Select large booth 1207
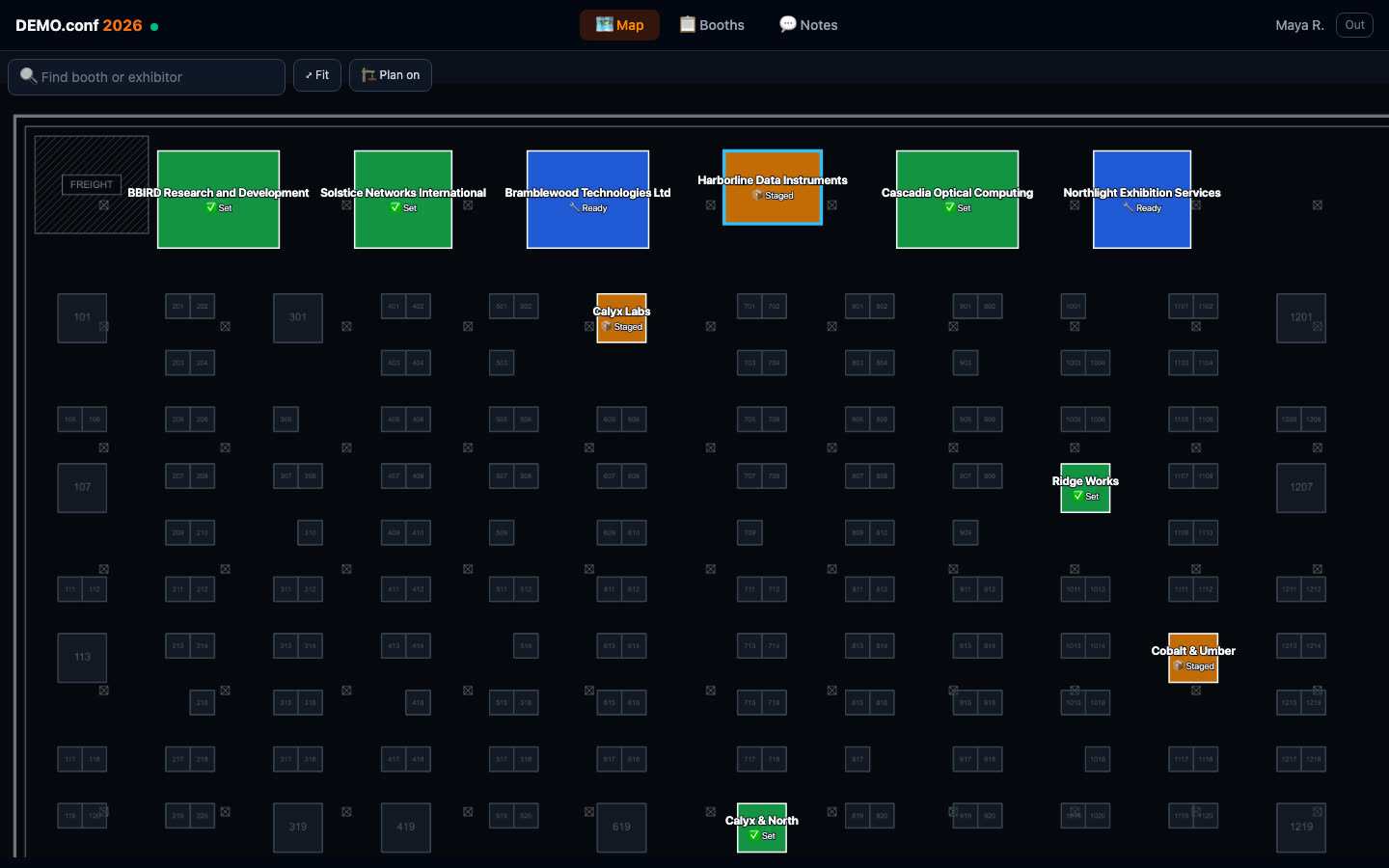Image resolution: width=1389 pixels, height=868 pixels. 1301,487
